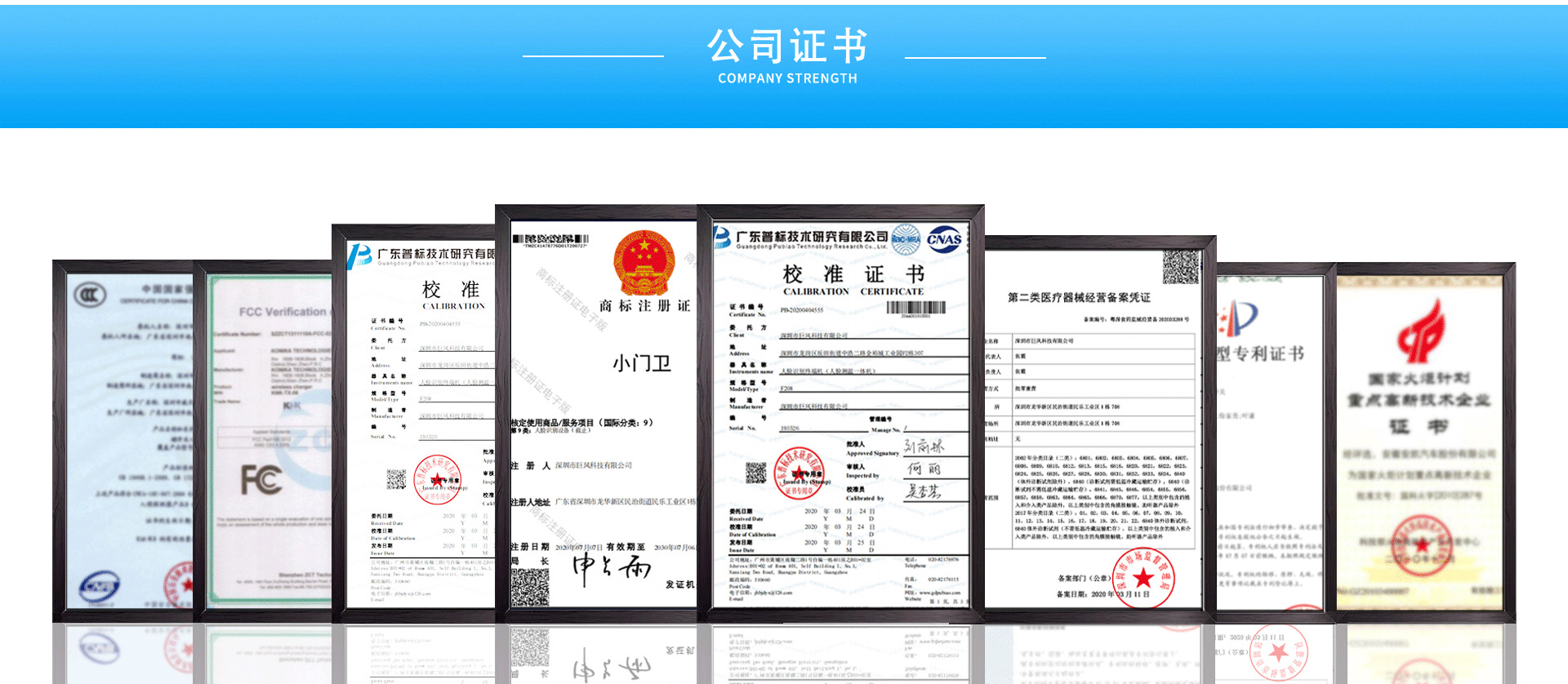Screen dimensions: 1568x684
Task: Click the CNAS logo on the calibration certificate
Action: (944, 239)
